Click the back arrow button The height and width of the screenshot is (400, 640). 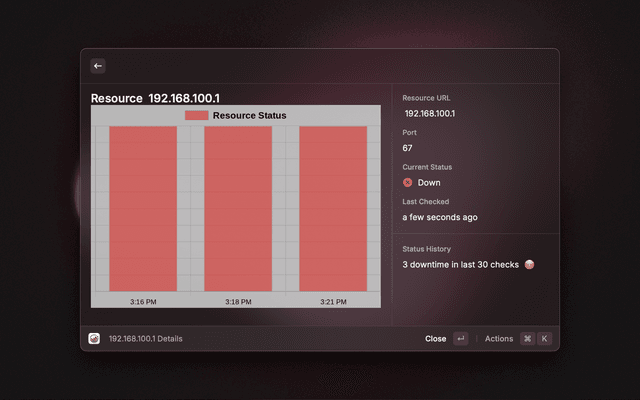[98, 66]
